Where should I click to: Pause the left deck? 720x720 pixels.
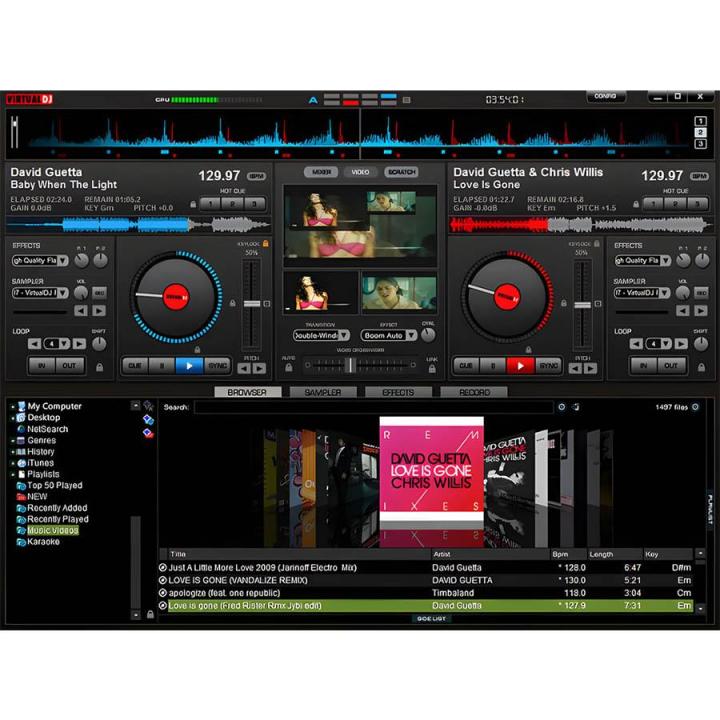click(x=162, y=366)
